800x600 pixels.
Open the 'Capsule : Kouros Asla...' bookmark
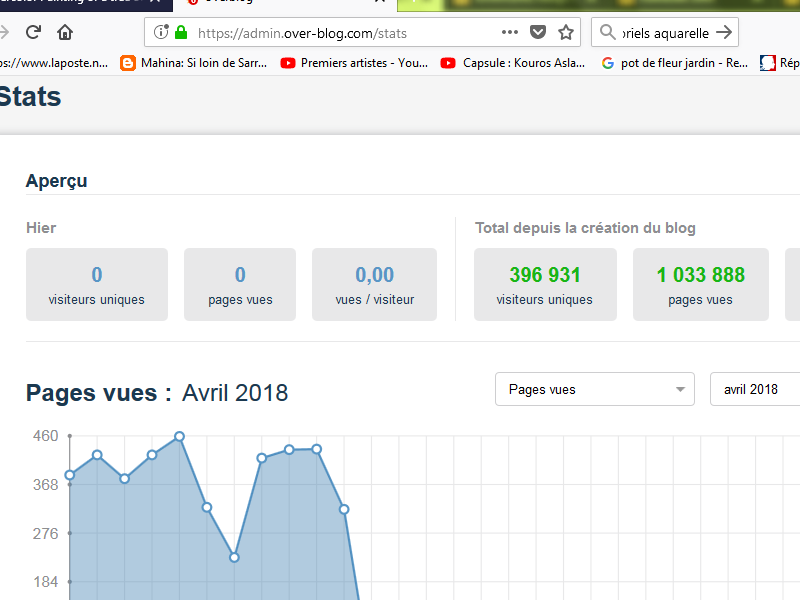coord(513,63)
